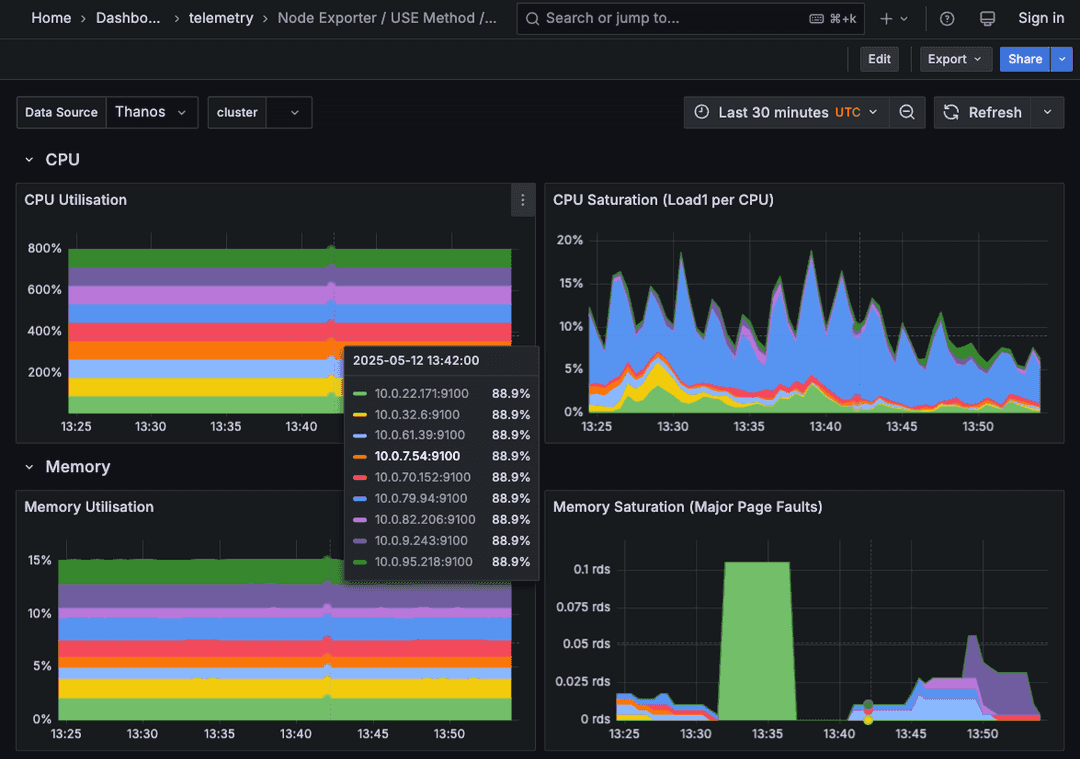Click the Edit button
The height and width of the screenshot is (759, 1080).
(x=879, y=59)
